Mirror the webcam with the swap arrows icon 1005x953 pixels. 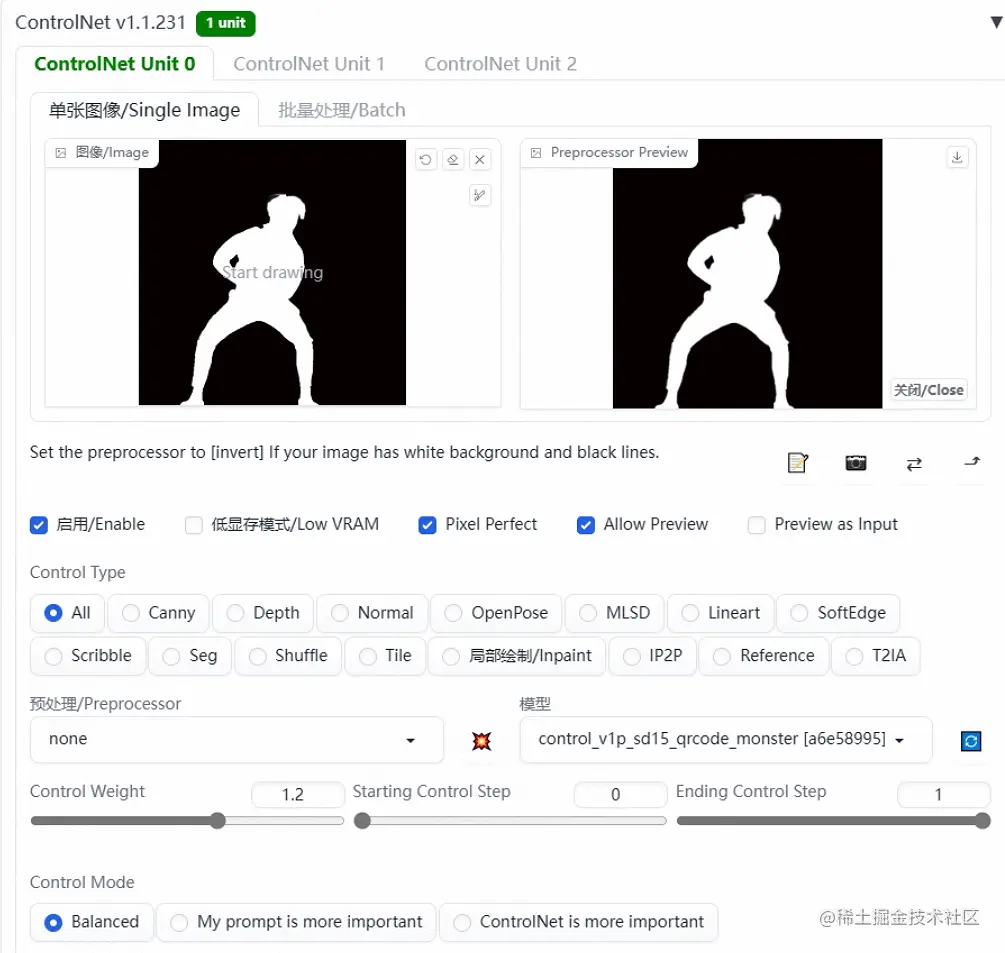913,463
